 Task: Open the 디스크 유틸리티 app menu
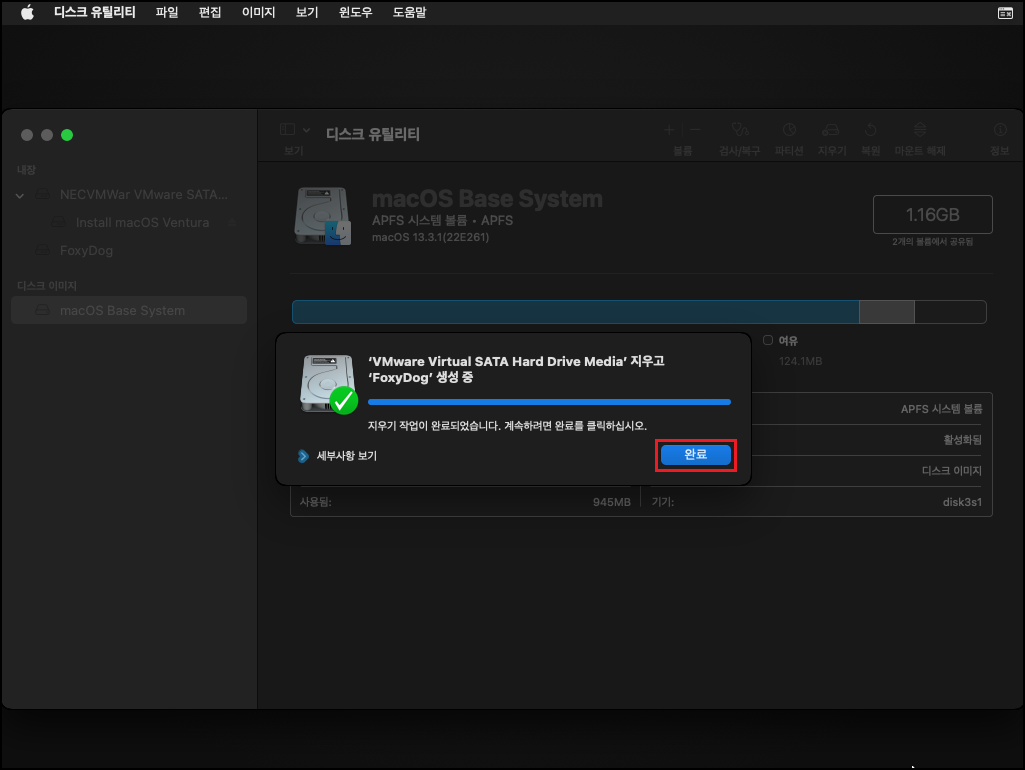[x=95, y=12]
